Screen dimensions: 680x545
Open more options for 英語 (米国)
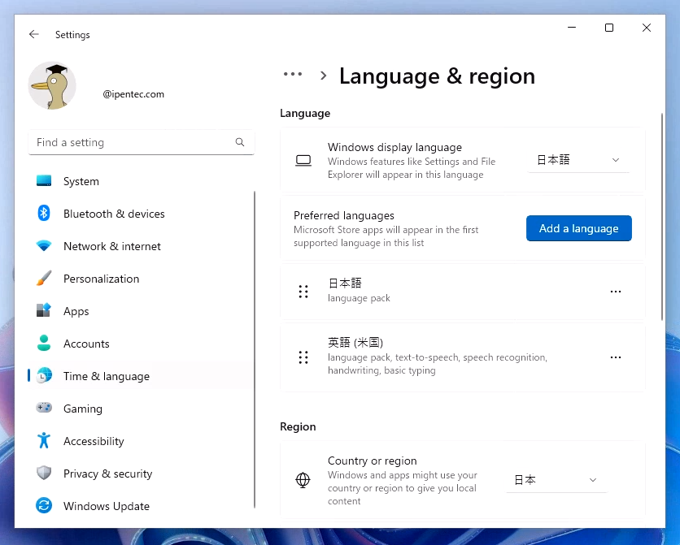(615, 357)
